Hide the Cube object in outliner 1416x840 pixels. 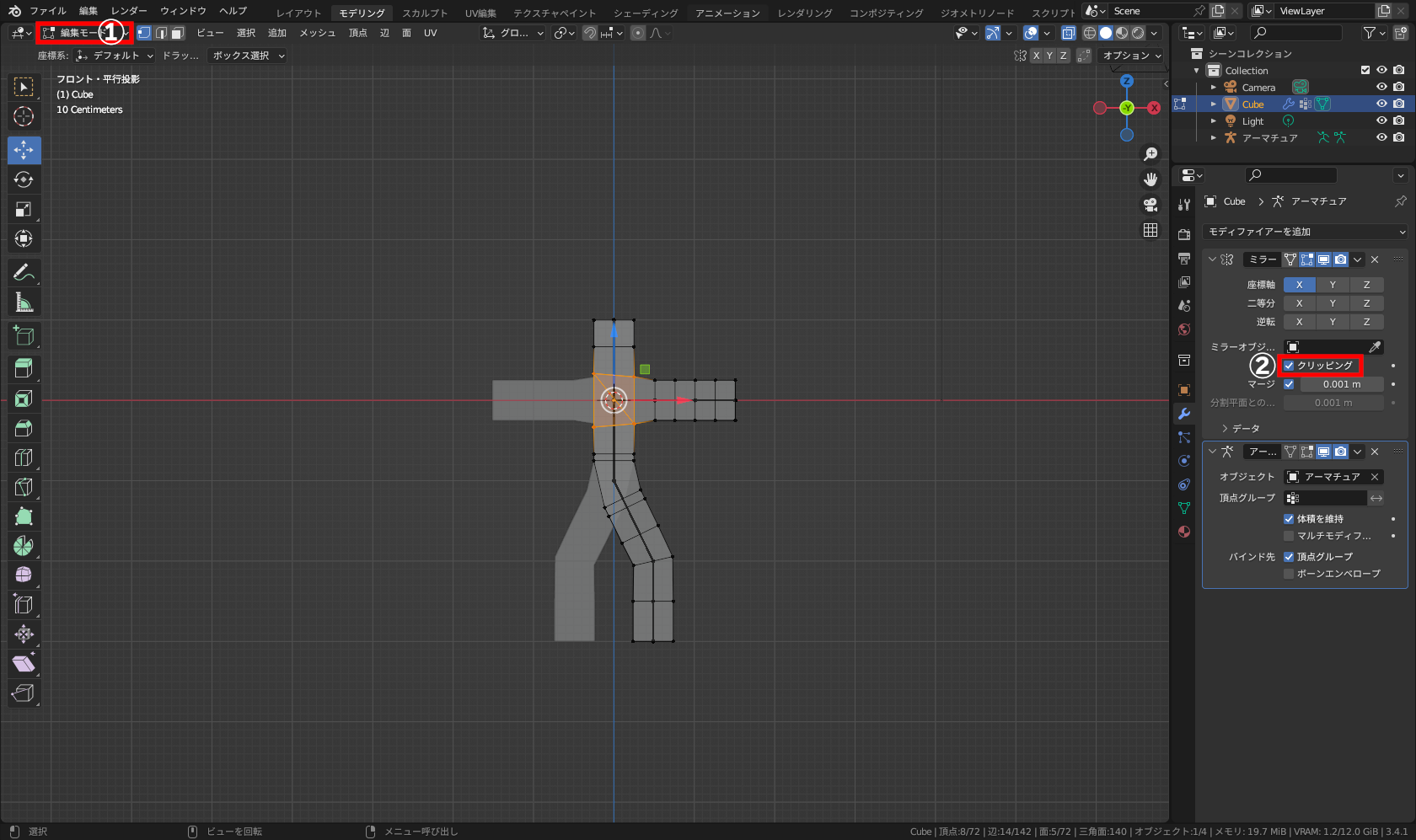point(1381,104)
